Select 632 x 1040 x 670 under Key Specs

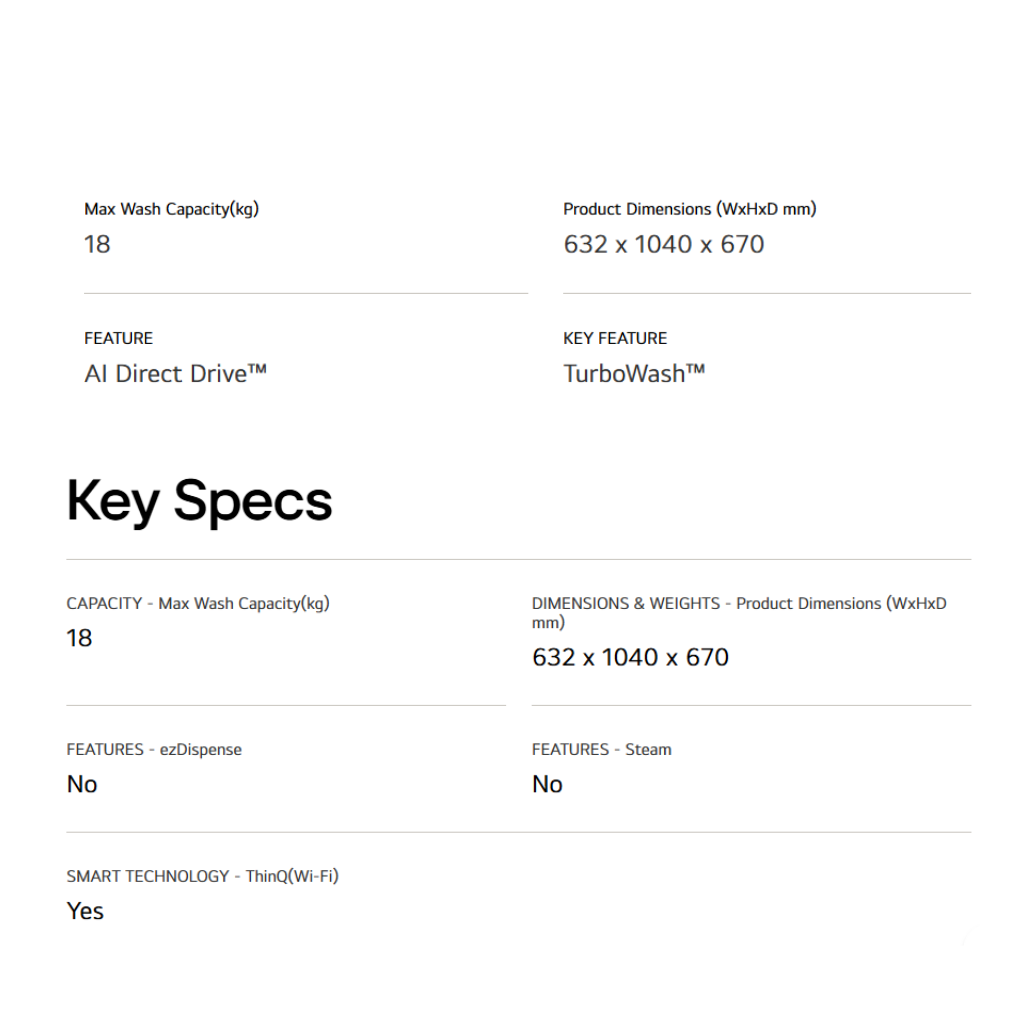click(630, 657)
